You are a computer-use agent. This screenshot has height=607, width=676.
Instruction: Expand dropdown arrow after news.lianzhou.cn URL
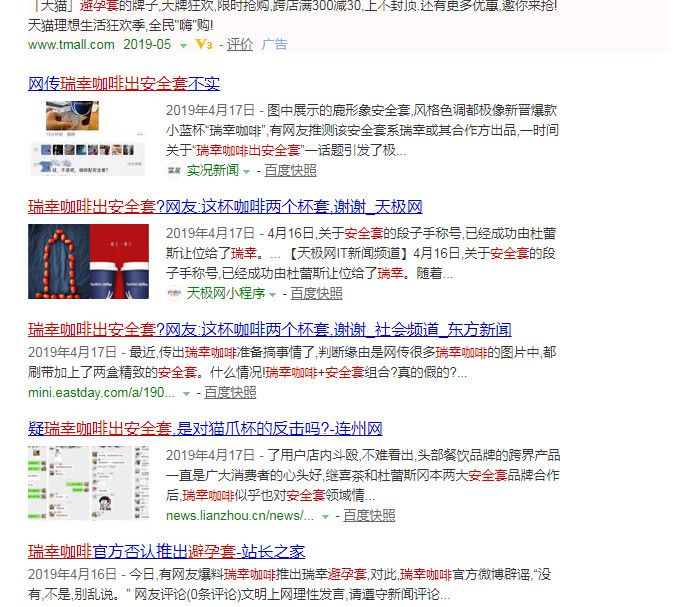[325, 517]
